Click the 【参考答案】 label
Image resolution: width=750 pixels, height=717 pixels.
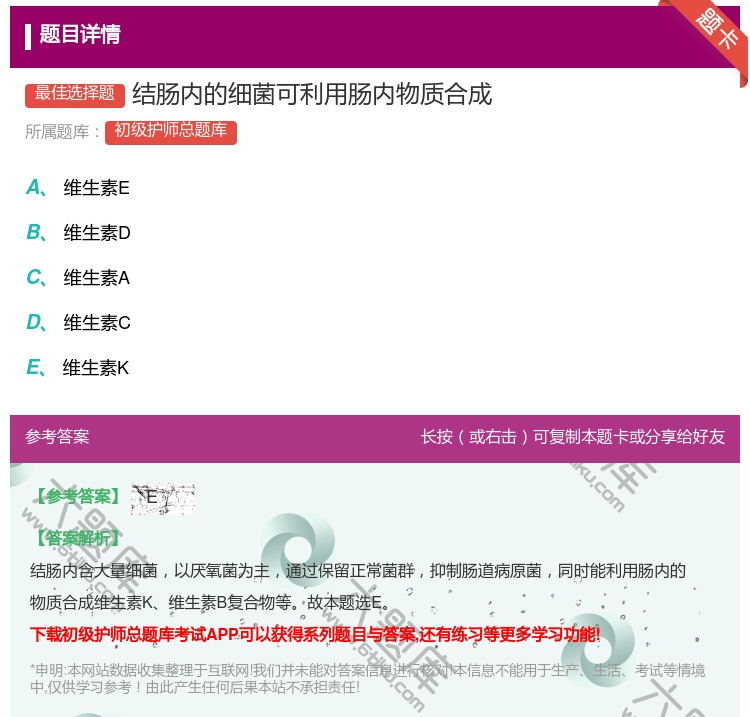click(x=77, y=496)
